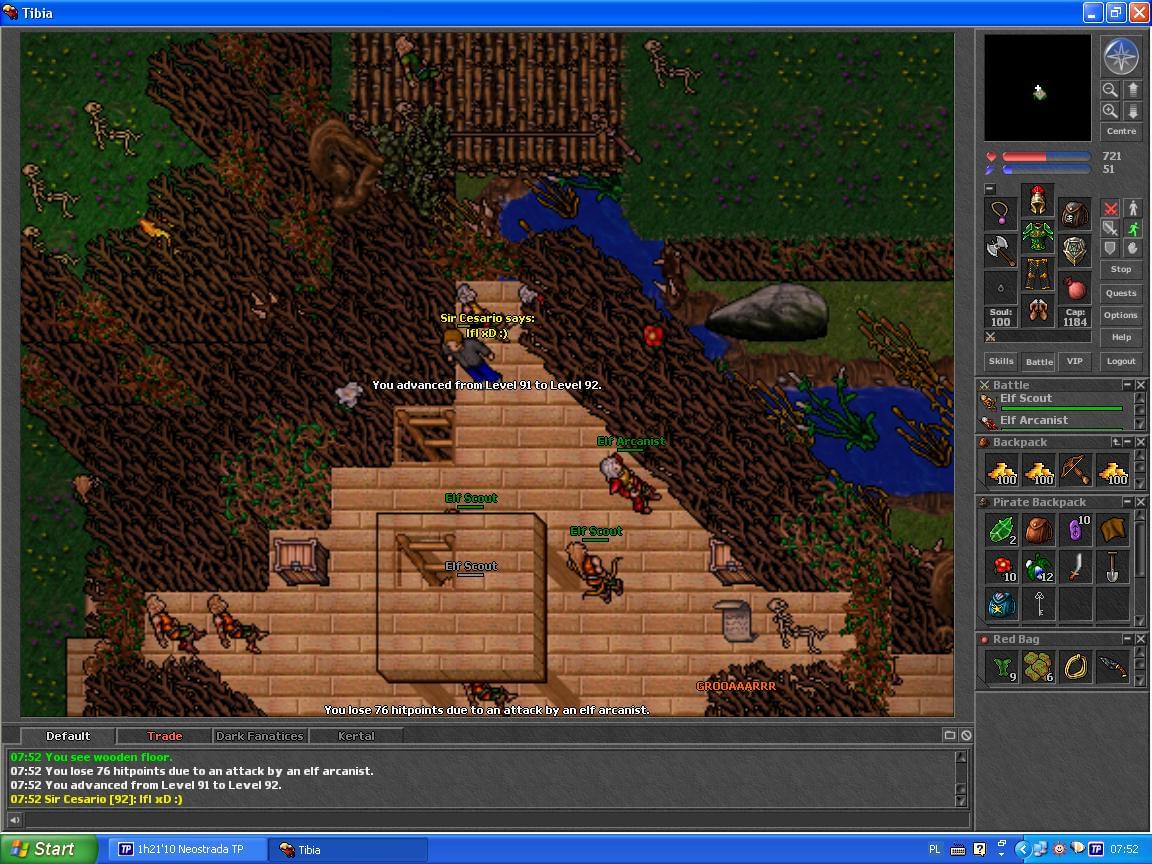Image resolution: width=1152 pixels, height=864 pixels.
Task: Click the helmet in the equipment slot
Action: pos(1037,200)
